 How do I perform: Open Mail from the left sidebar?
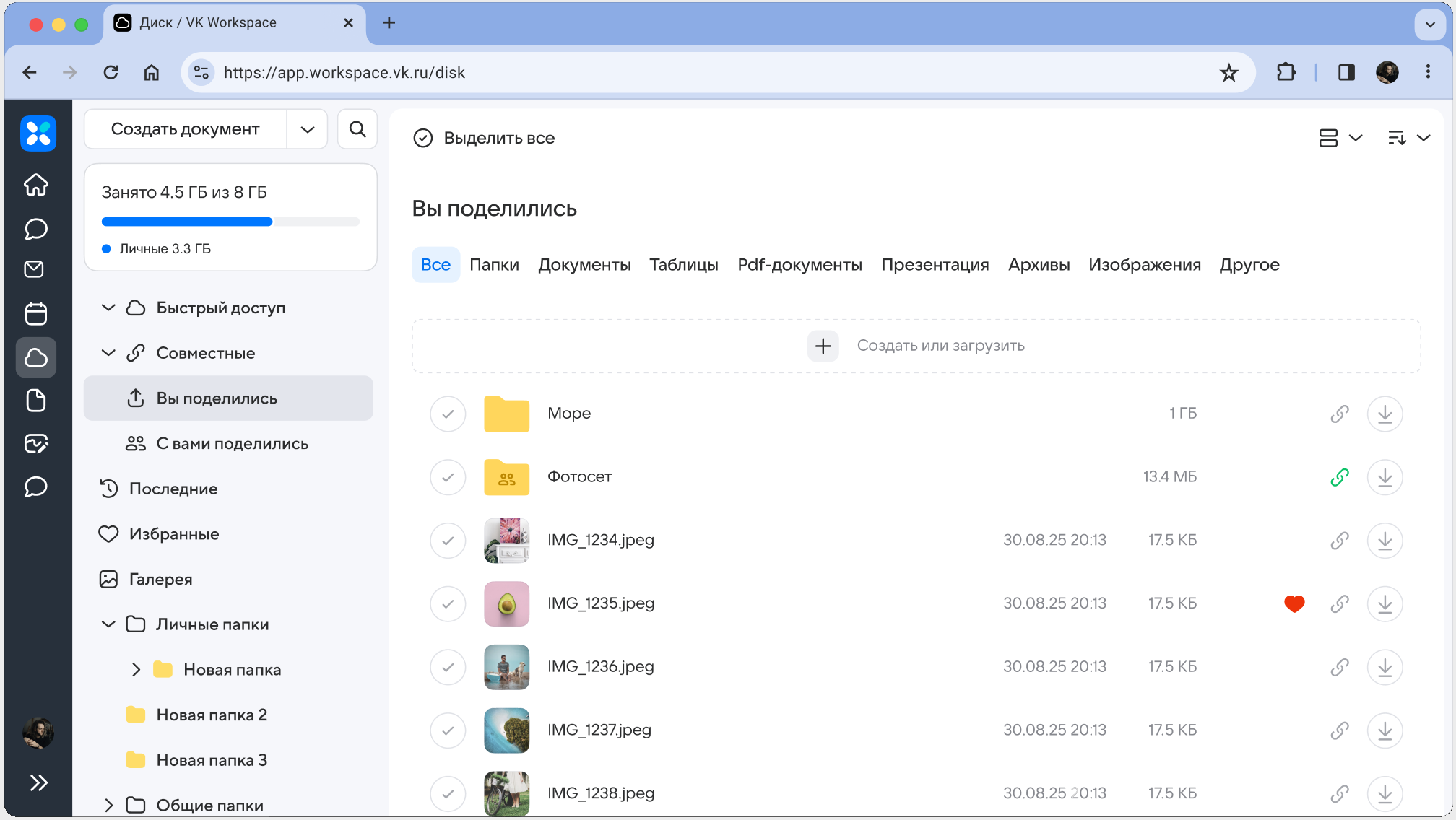click(x=35, y=270)
